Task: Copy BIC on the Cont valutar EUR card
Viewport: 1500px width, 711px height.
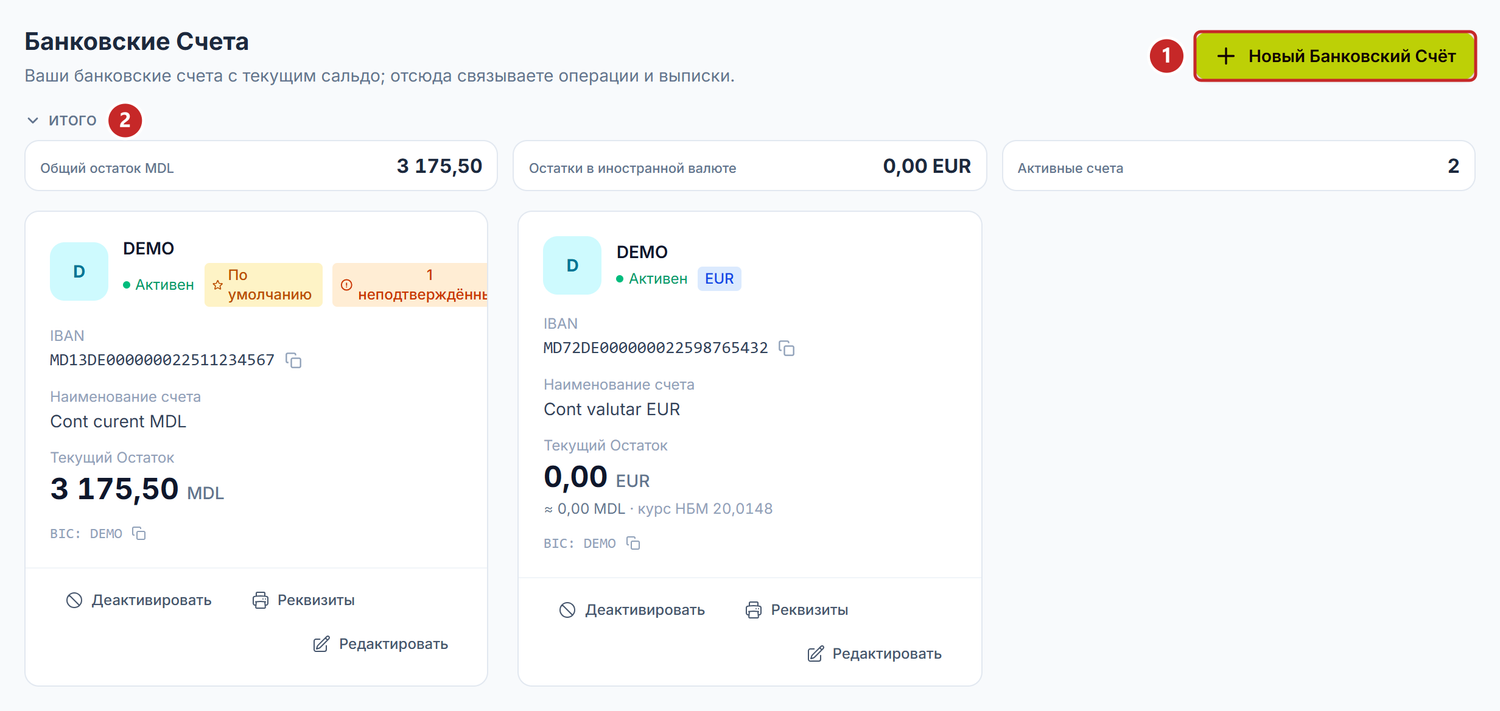Action: pyautogui.click(x=633, y=543)
